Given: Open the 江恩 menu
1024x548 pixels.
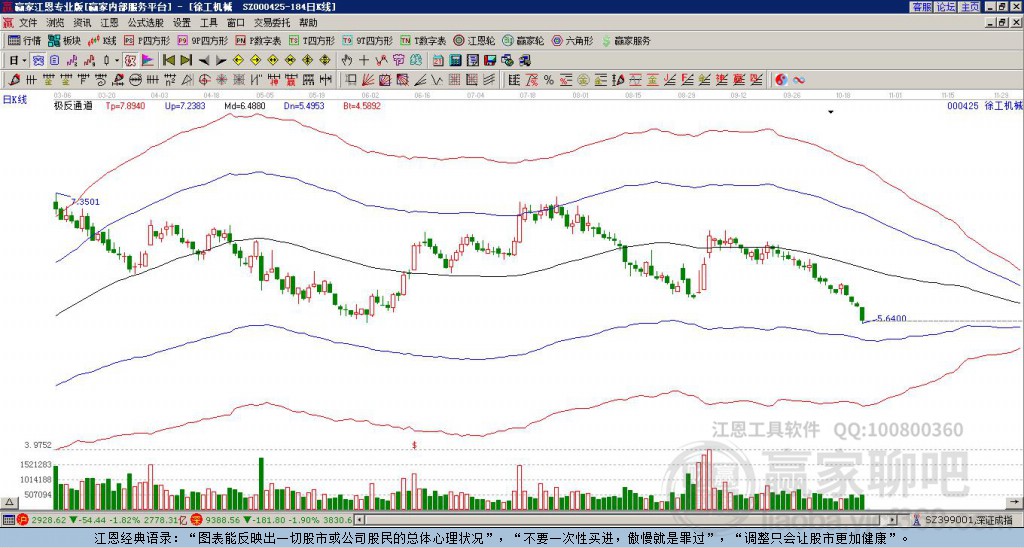Looking at the screenshot, I should coord(109,22).
